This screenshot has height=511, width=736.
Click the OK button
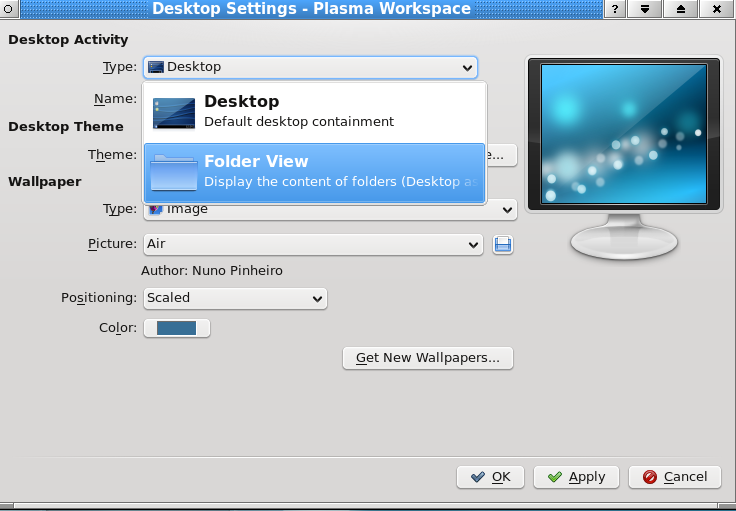click(x=490, y=477)
